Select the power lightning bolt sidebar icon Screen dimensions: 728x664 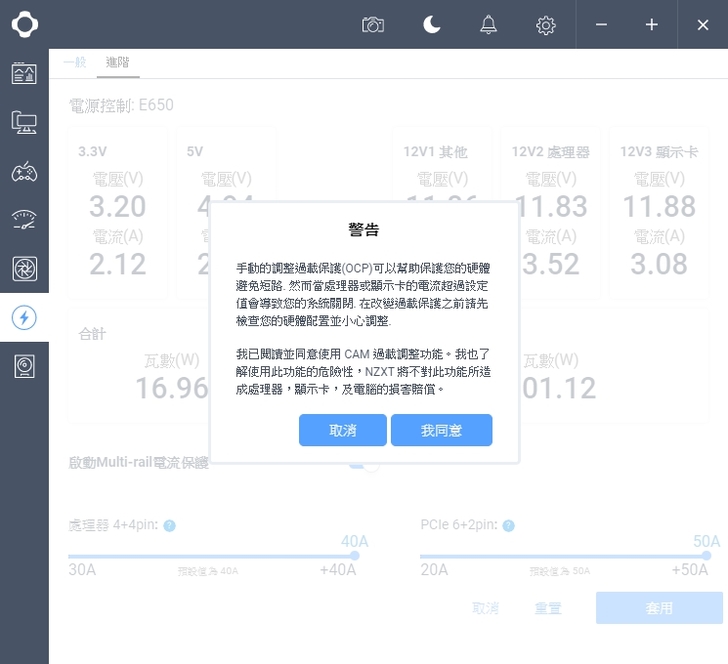(x=24, y=318)
